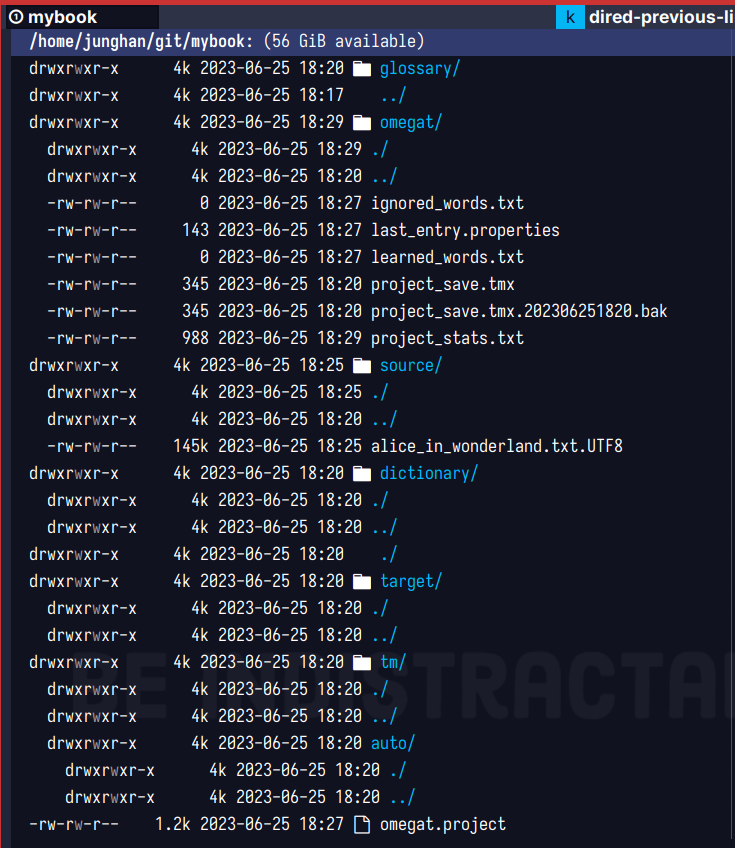
Task: Click the target folder icon
Action: [361, 581]
